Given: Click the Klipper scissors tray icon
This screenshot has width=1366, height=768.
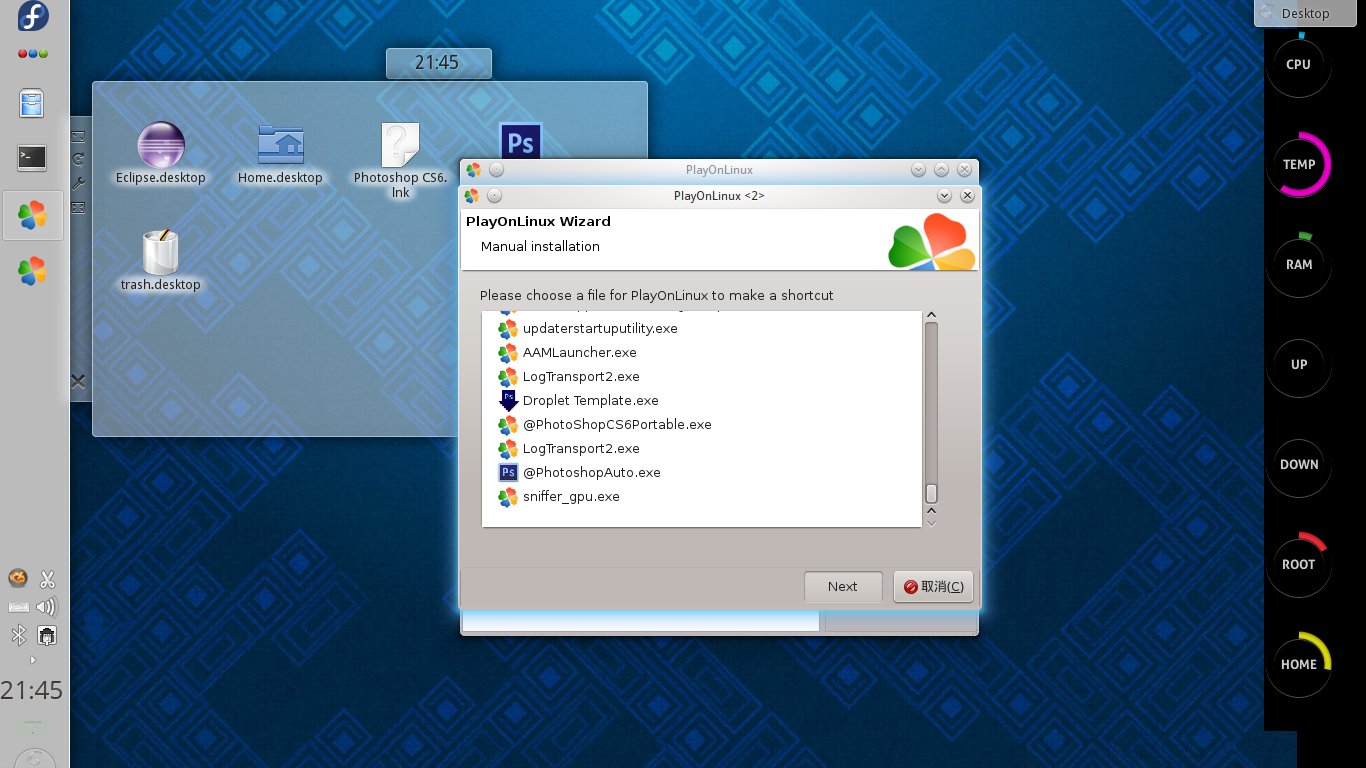Looking at the screenshot, I should tap(47, 579).
